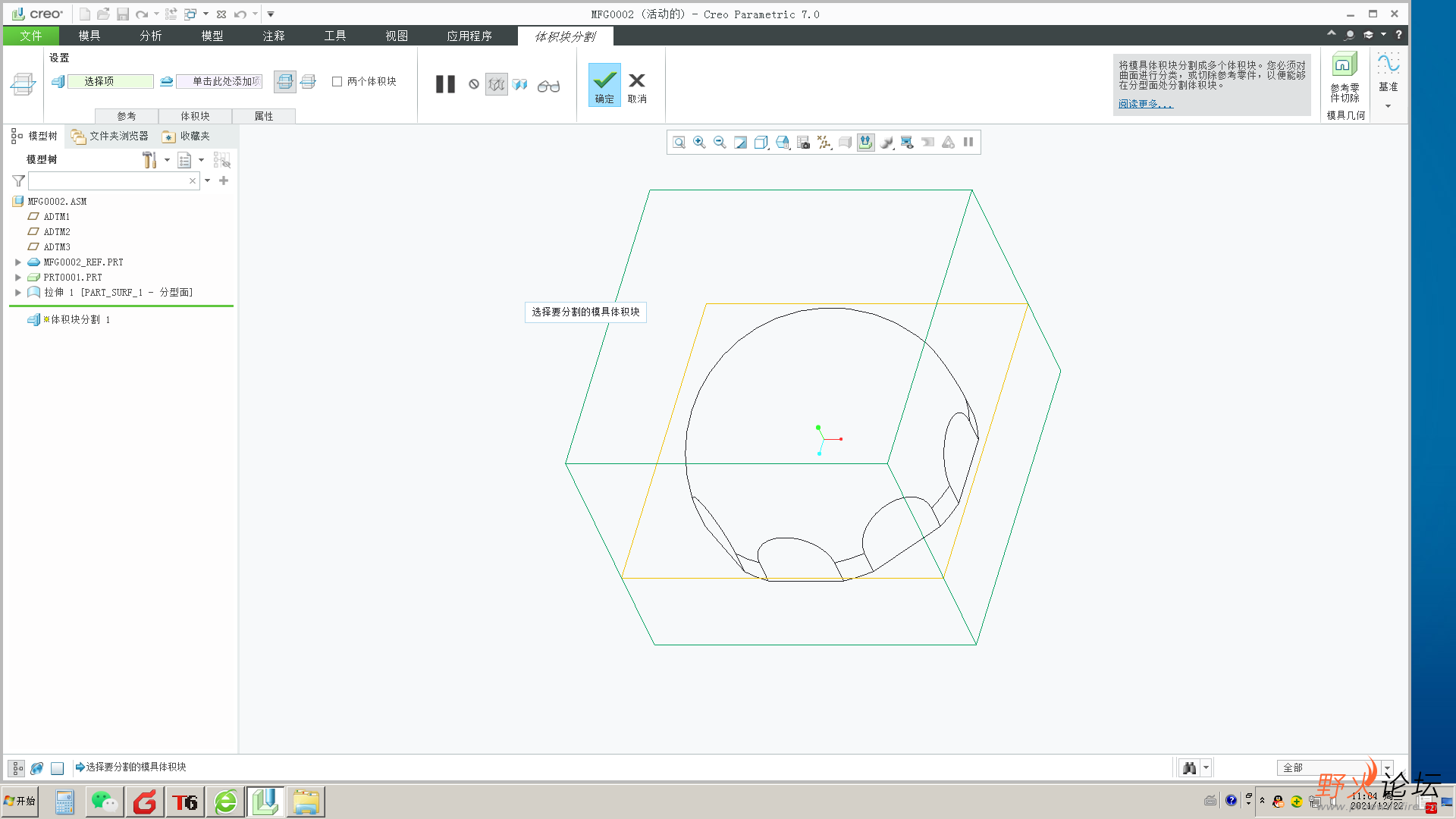Click the mold display eye icon
The height and width of the screenshot is (819, 1456).
point(907,143)
